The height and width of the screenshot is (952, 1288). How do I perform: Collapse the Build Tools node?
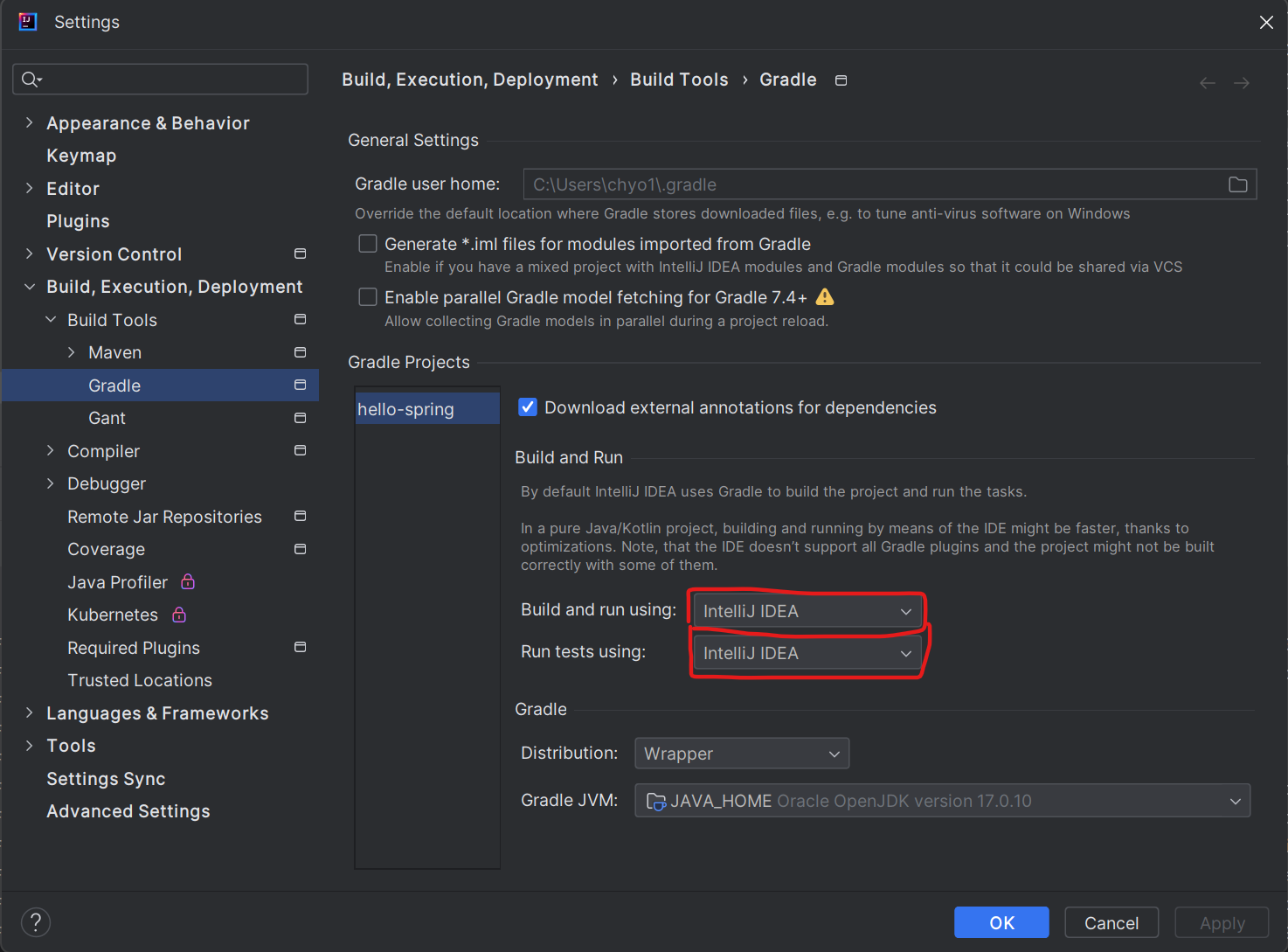[51, 319]
